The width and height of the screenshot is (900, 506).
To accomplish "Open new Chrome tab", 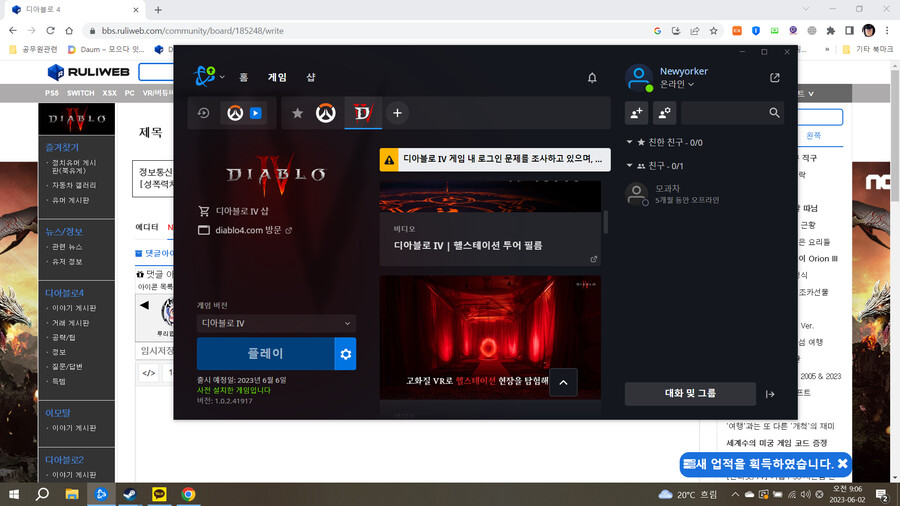I will (158, 10).
